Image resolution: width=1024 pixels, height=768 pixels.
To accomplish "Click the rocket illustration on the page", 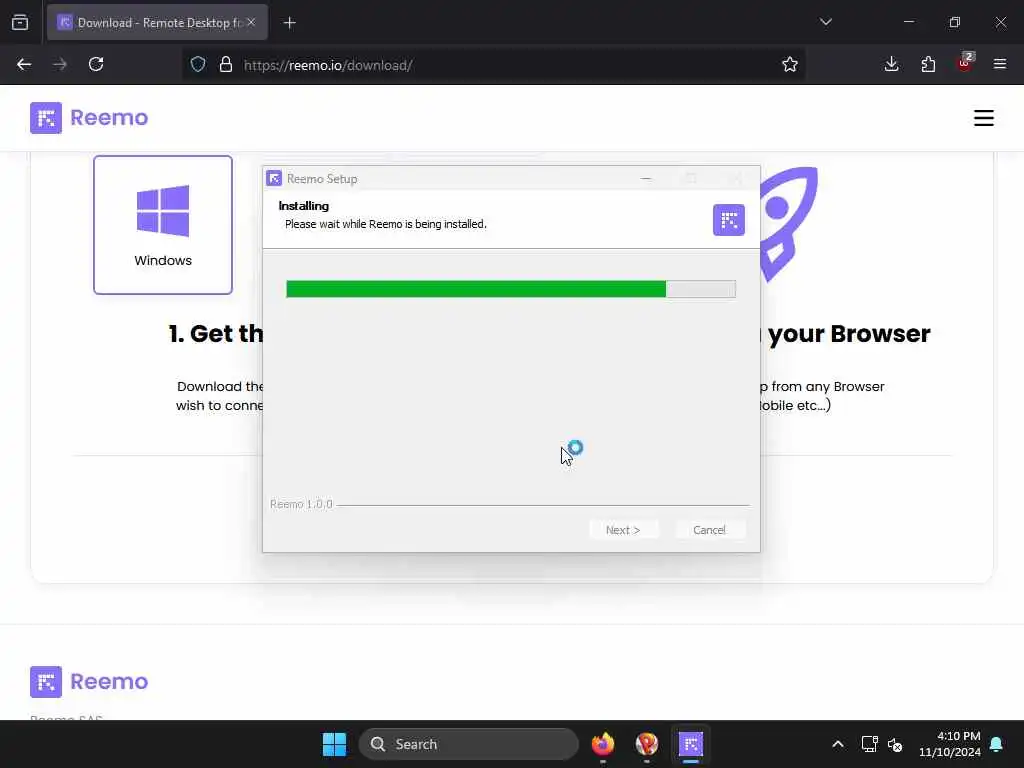I will tap(789, 223).
